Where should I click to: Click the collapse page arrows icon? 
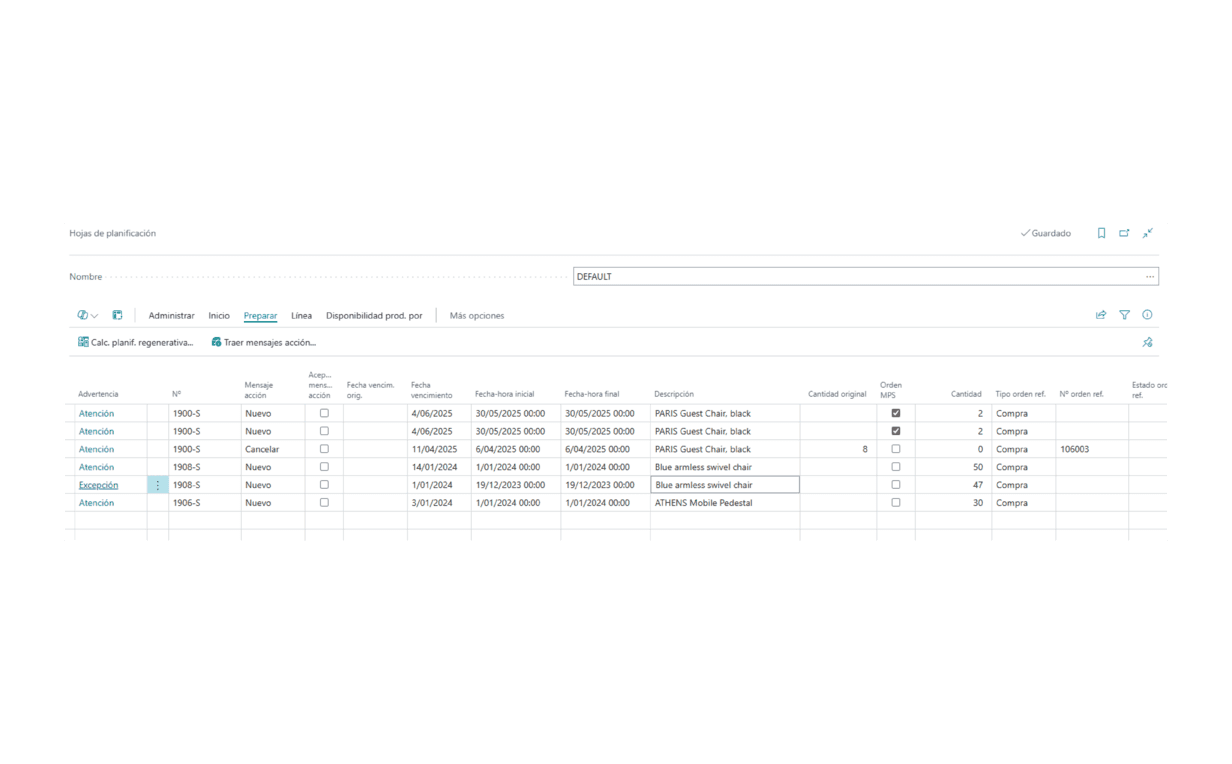[1147, 233]
